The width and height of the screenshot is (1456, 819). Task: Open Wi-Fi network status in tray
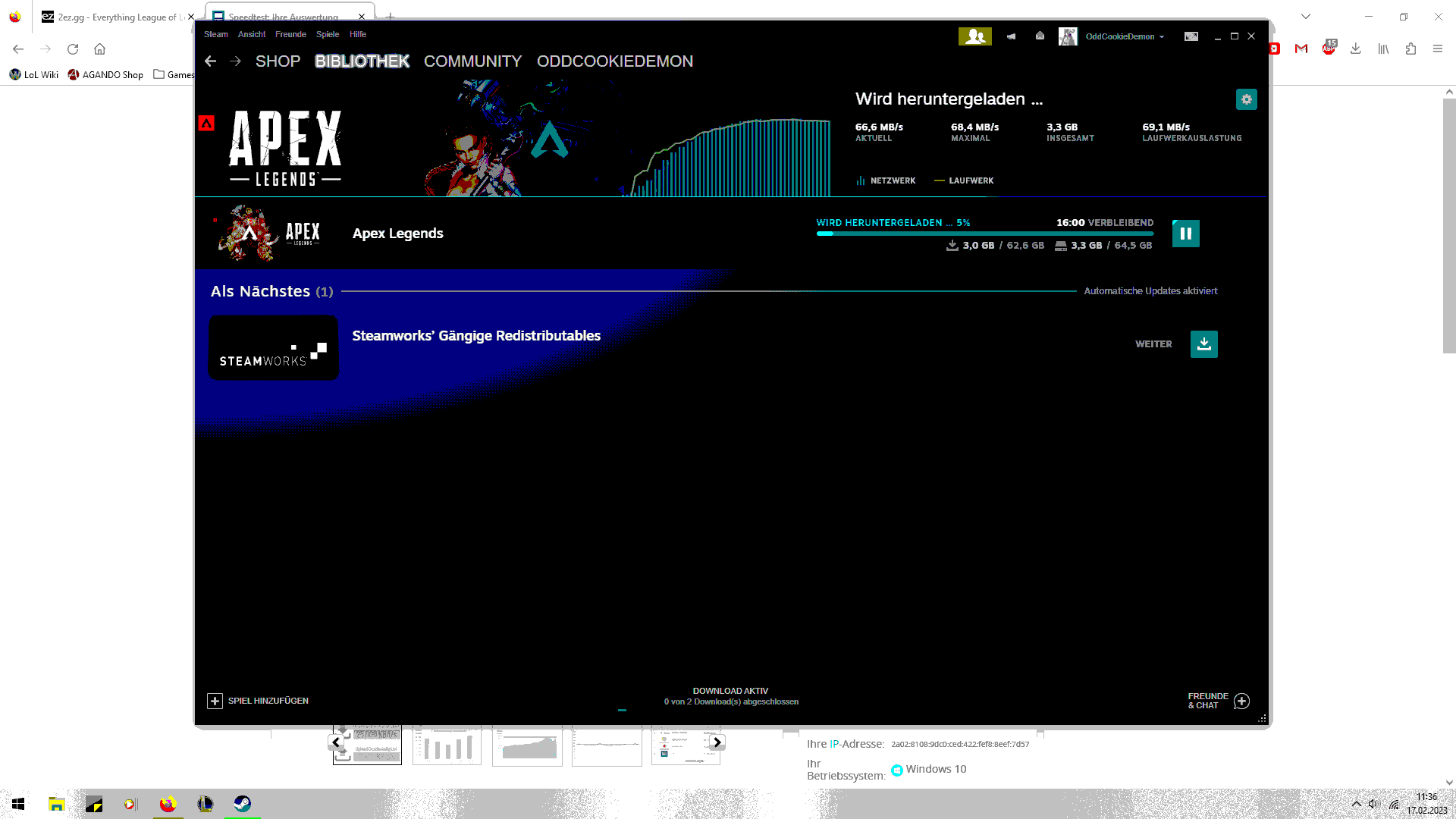pyautogui.click(x=1394, y=805)
